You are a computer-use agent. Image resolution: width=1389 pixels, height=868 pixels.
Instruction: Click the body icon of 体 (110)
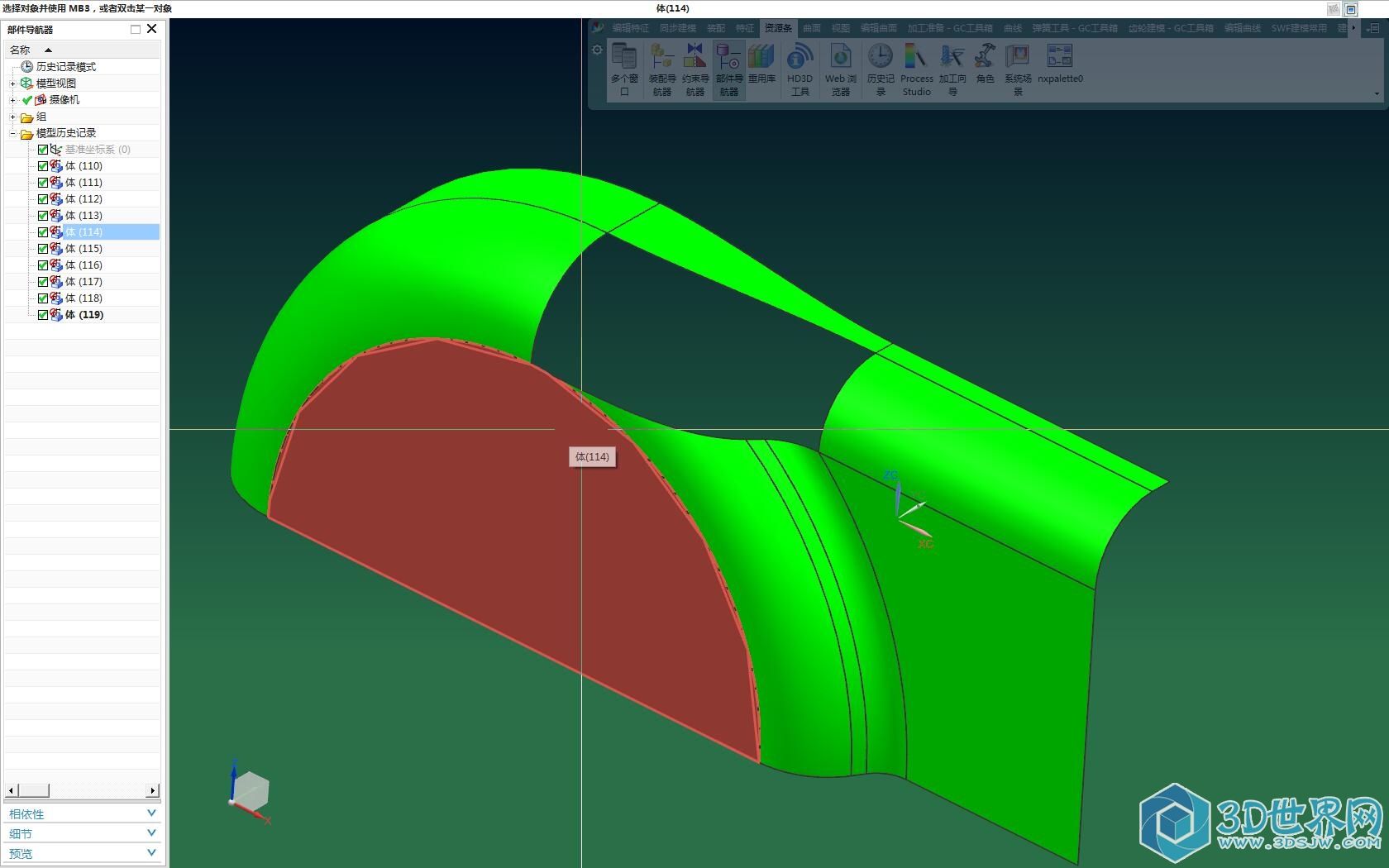(56, 165)
